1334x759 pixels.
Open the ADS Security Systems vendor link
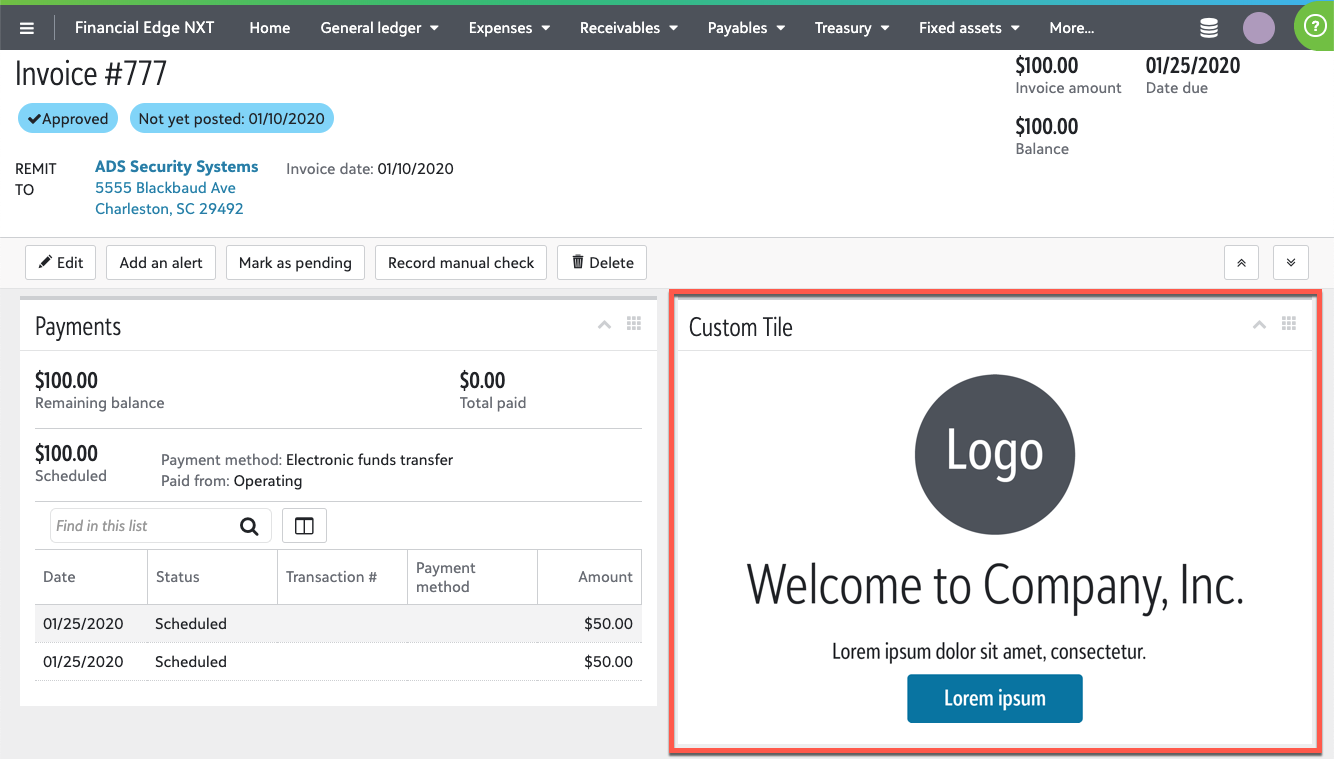[x=177, y=167]
